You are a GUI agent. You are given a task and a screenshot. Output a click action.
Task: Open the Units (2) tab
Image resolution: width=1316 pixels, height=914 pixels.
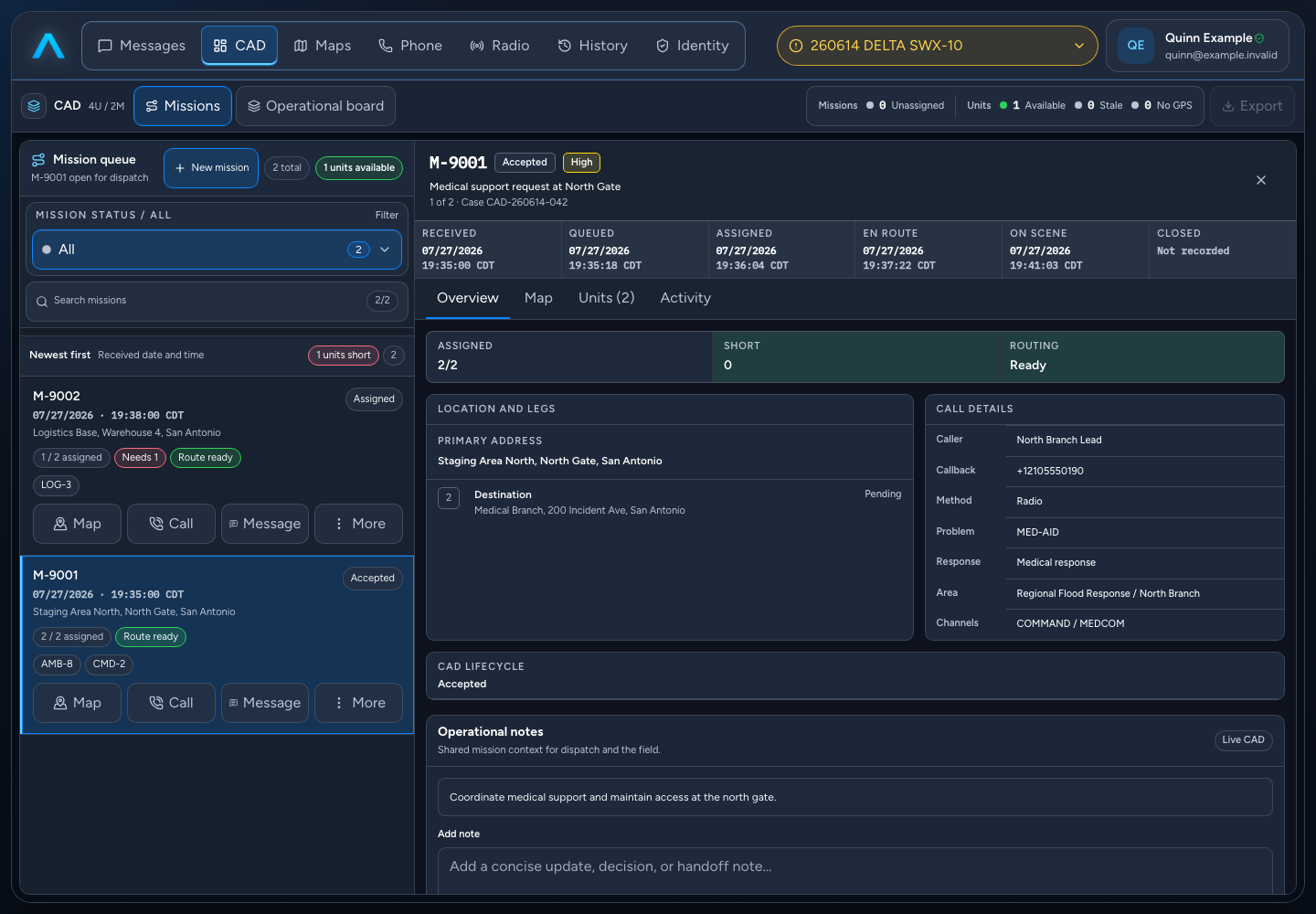pyautogui.click(x=607, y=298)
